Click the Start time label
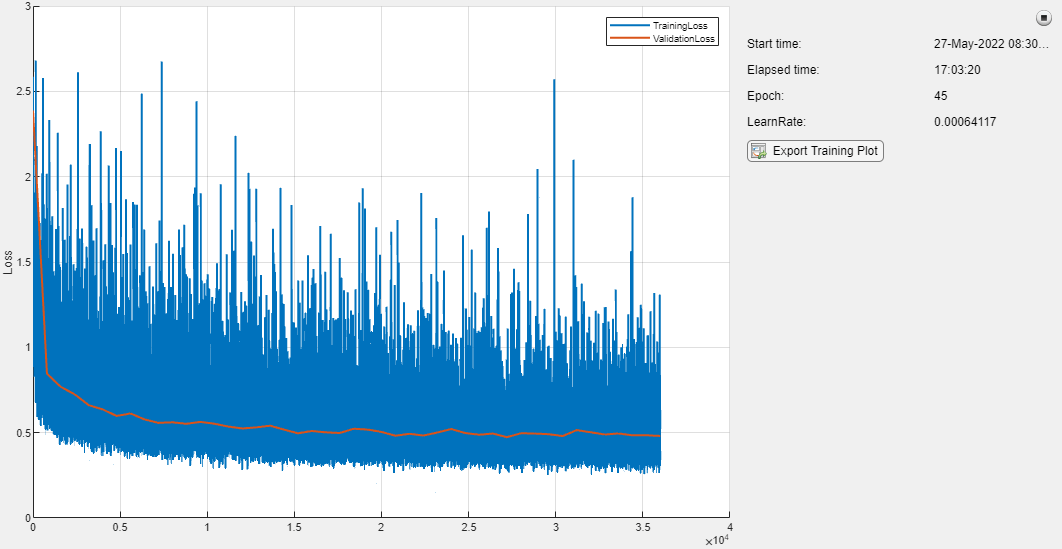Screen dimensions: 1062x549 click(774, 44)
